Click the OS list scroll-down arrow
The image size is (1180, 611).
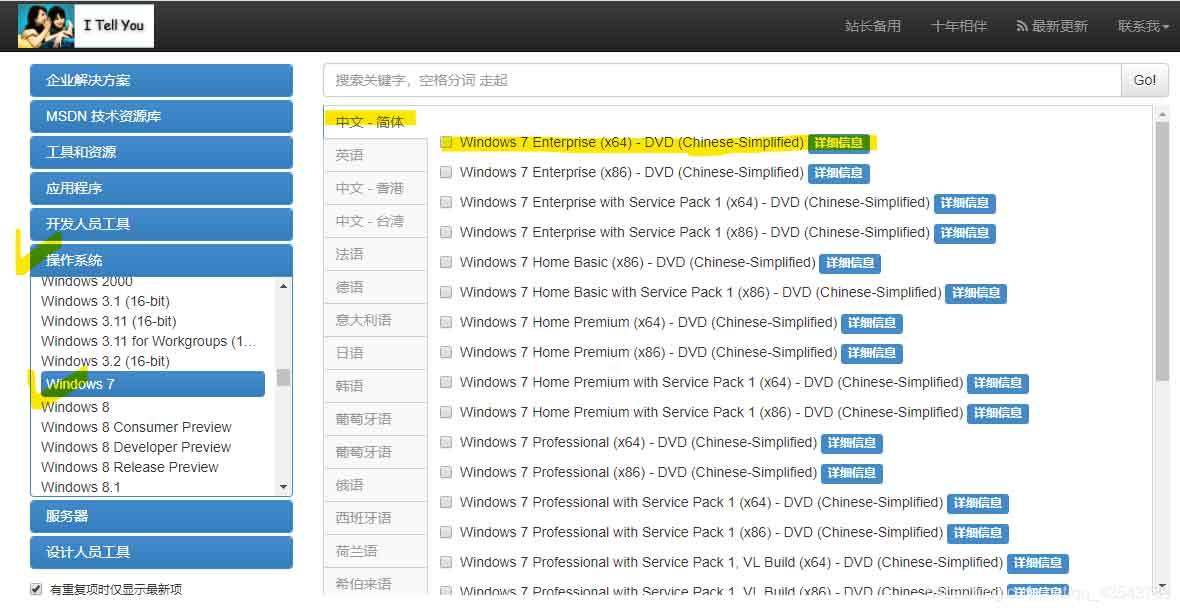pyautogui.click(x=284, y=488)
